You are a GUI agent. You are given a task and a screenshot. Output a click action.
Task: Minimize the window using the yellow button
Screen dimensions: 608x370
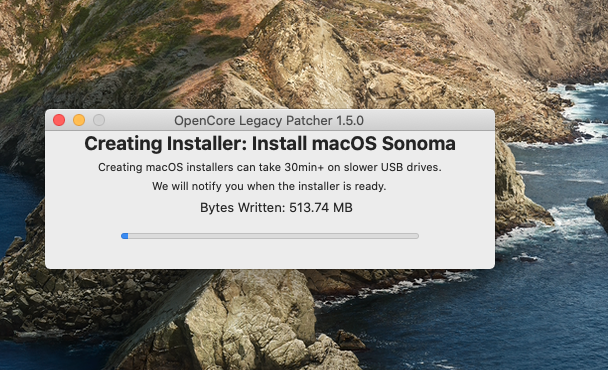pyautogui.click(x=79, y=120)
